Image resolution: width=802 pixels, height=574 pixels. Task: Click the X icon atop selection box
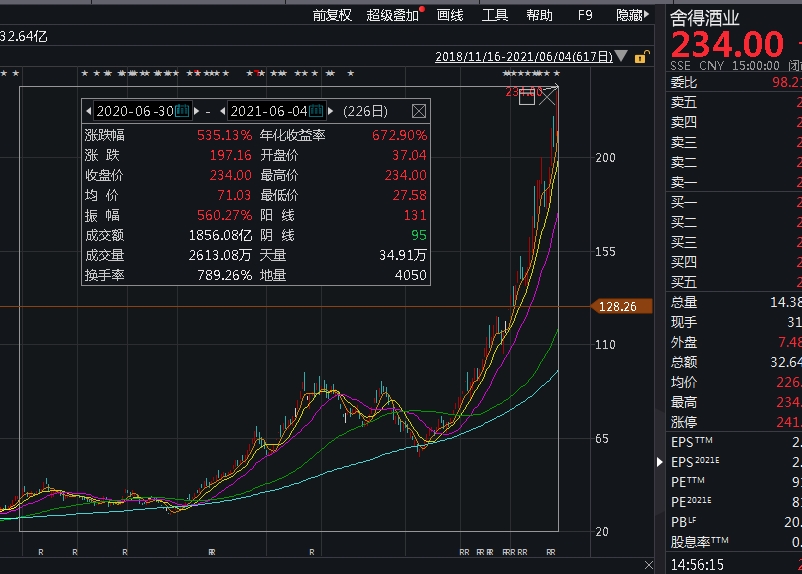tap(549, 97)
